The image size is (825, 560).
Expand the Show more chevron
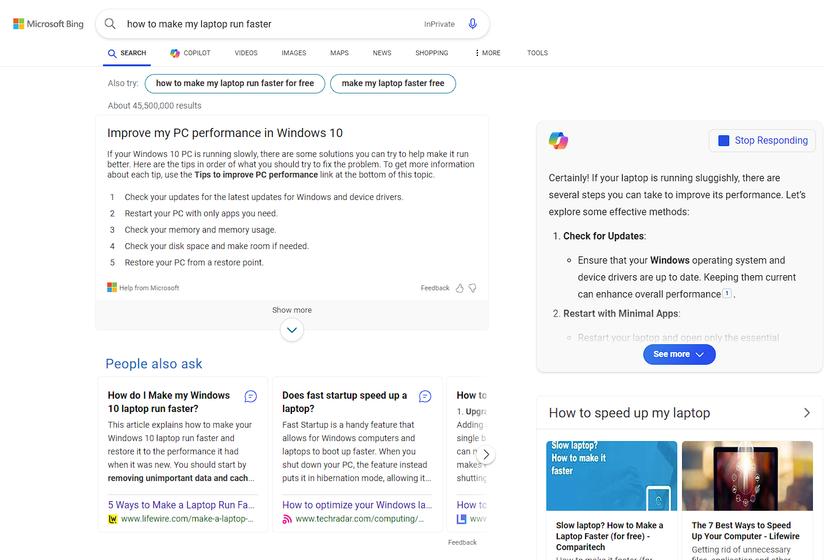point(292,329)
